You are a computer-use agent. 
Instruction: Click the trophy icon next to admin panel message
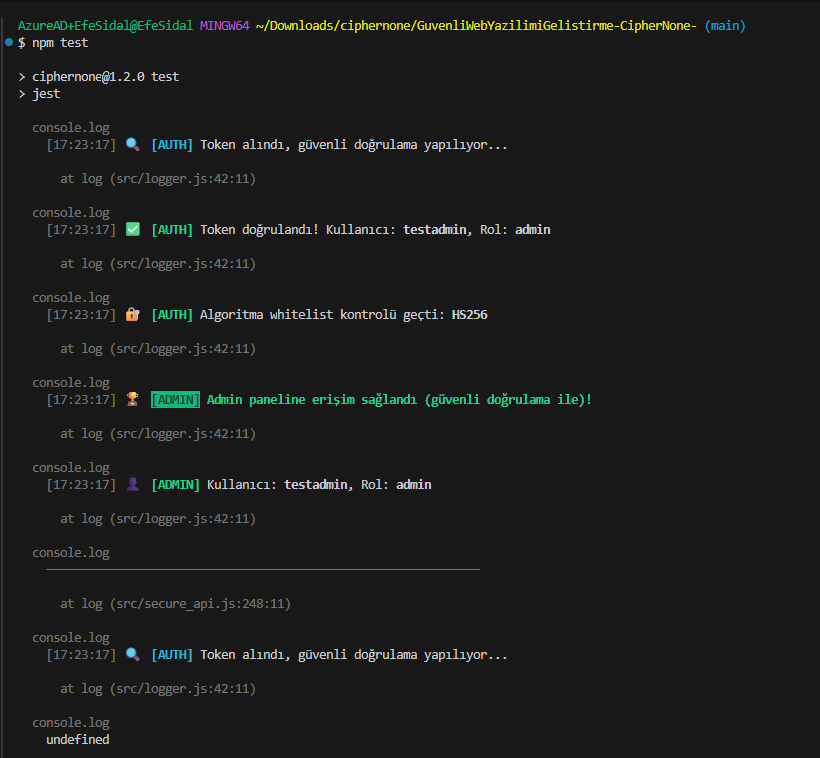(133, 398)
